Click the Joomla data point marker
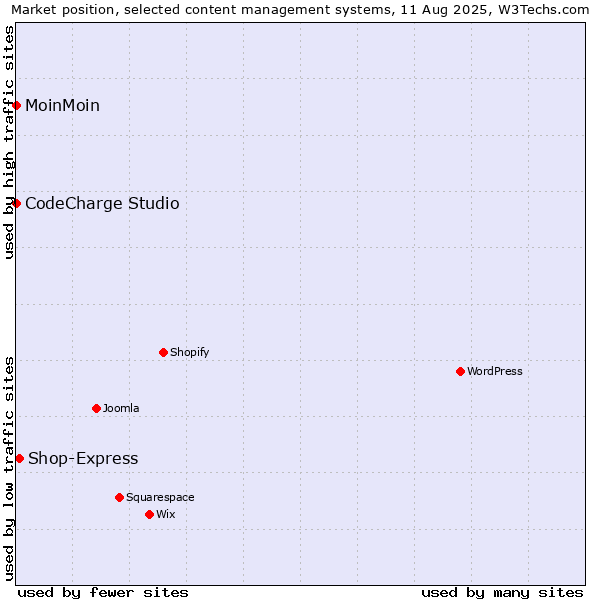The width and height of the screenshot is (600, 600). tap(96, 408)
